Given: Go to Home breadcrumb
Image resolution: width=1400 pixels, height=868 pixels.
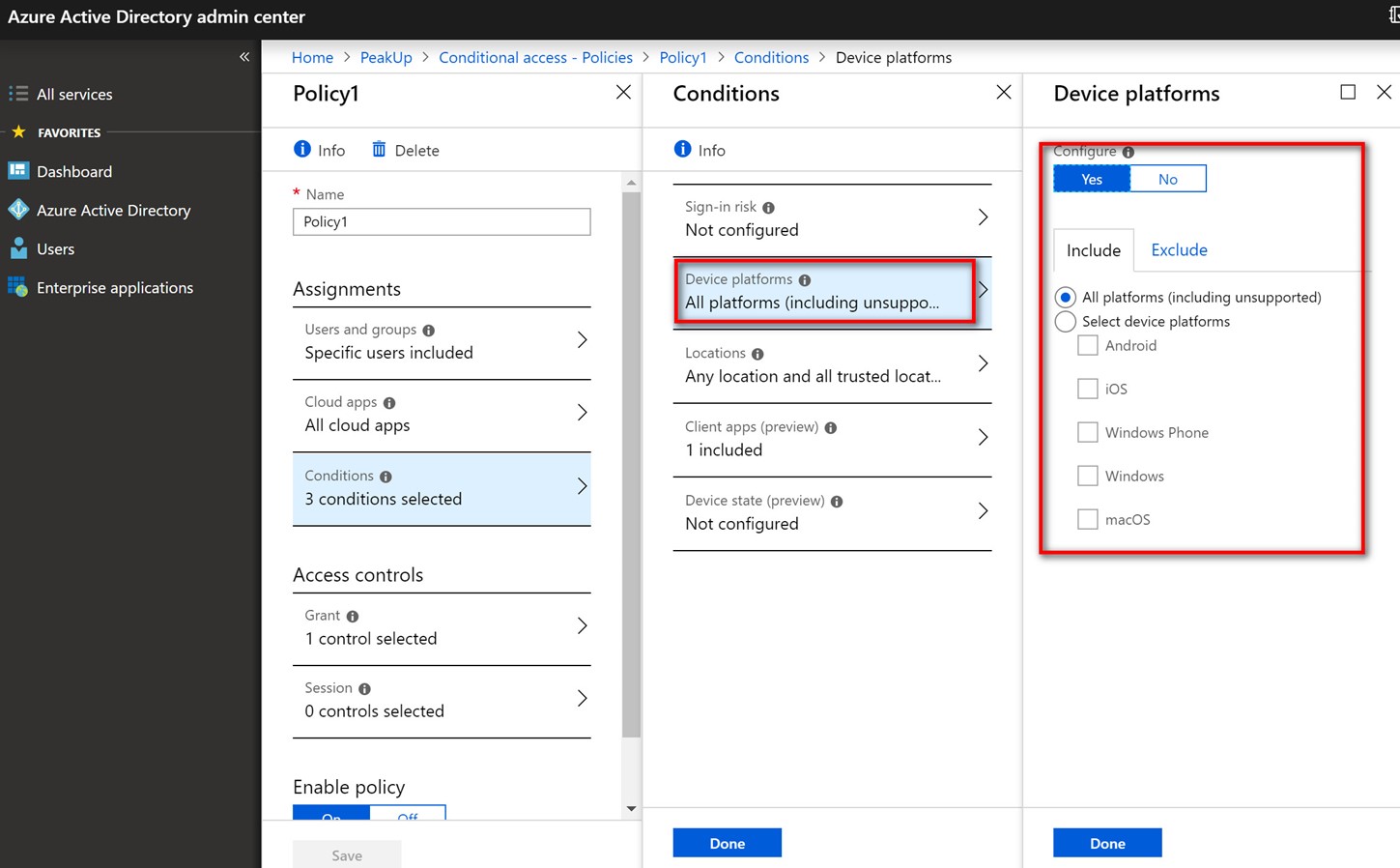Looking at the screenshot, I should point(312,57).
